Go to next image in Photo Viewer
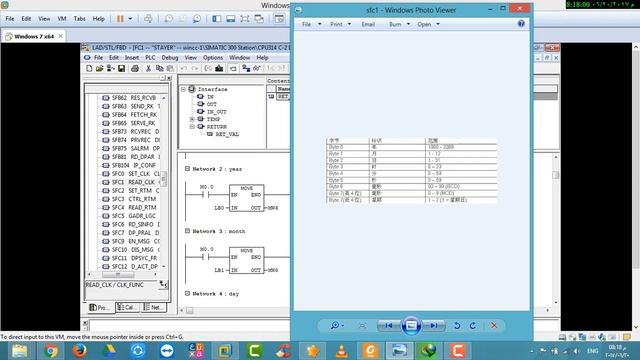640x360 pixels. click(x=433, y=325)
